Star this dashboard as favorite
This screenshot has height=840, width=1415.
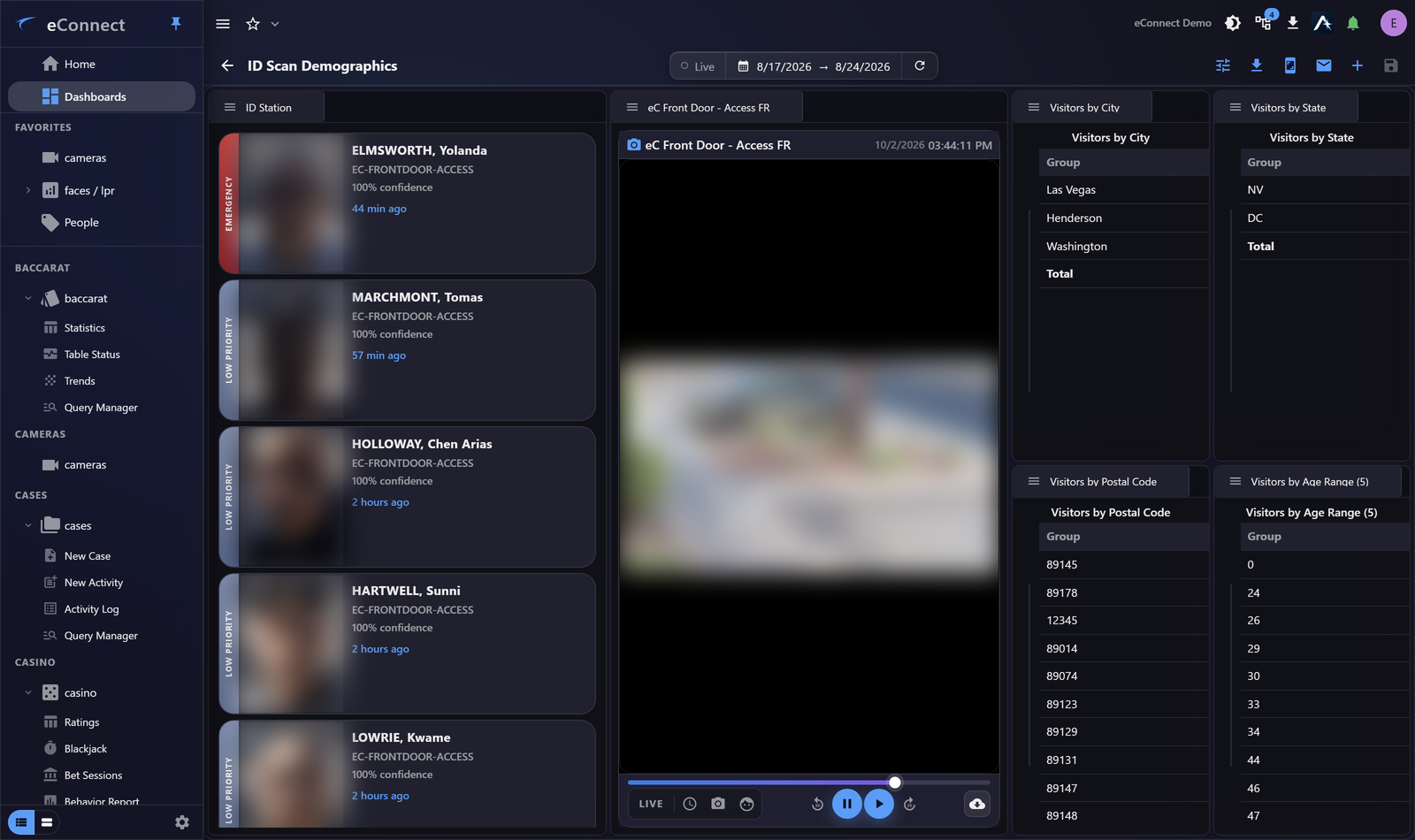pyautogui.click(x=253, y=24)
